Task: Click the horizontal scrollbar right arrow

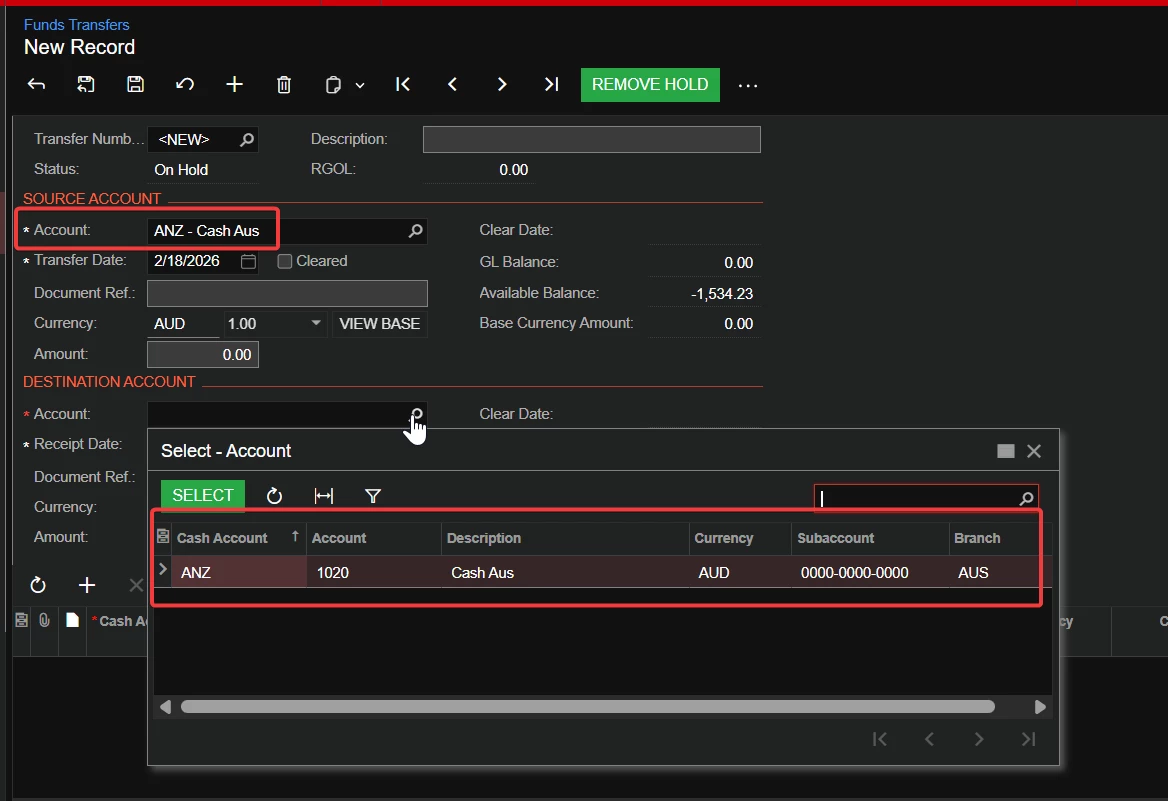Action: (x=1040, y=706)
